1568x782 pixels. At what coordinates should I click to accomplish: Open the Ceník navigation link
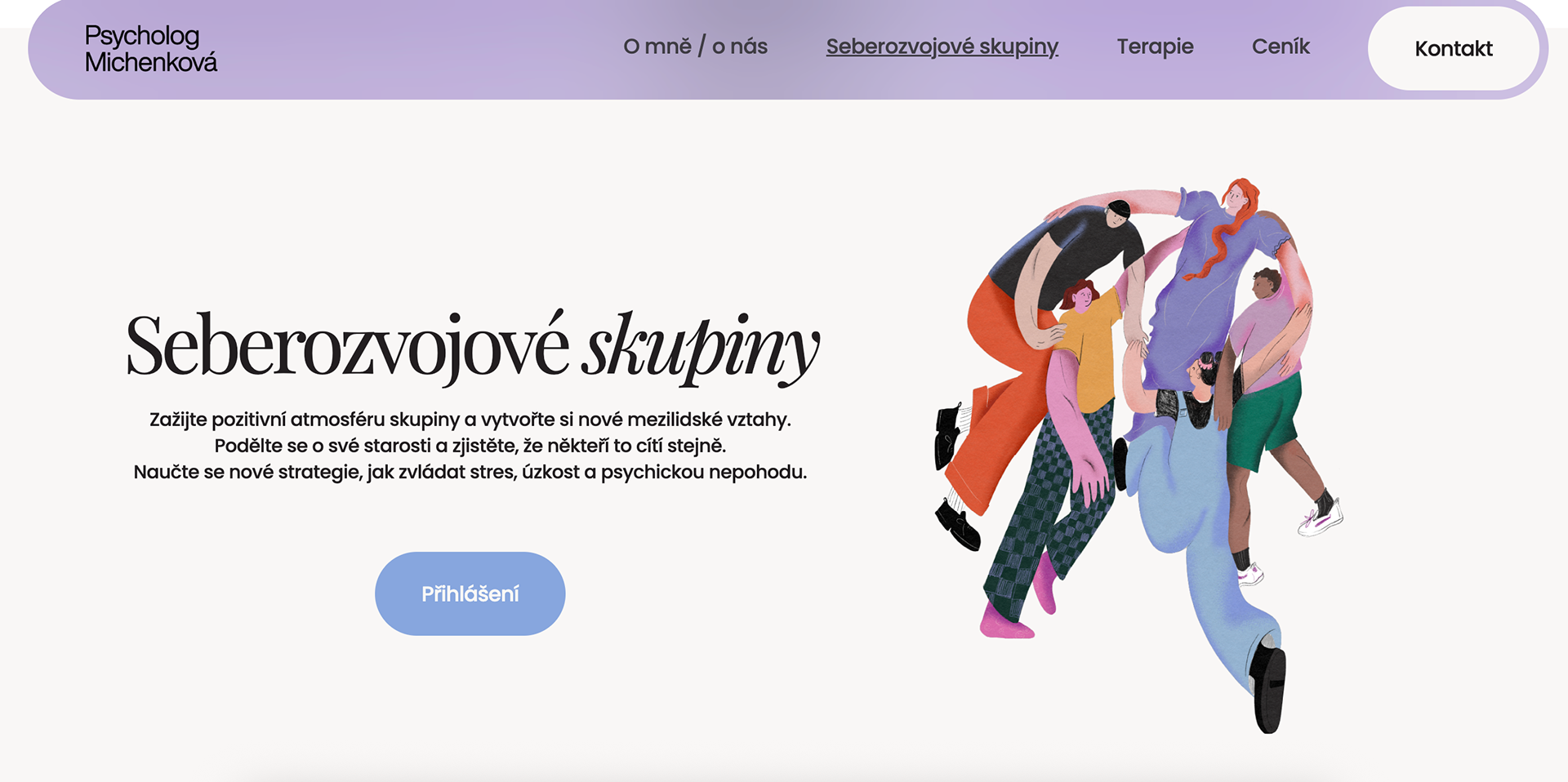[x=1281, y=47]
